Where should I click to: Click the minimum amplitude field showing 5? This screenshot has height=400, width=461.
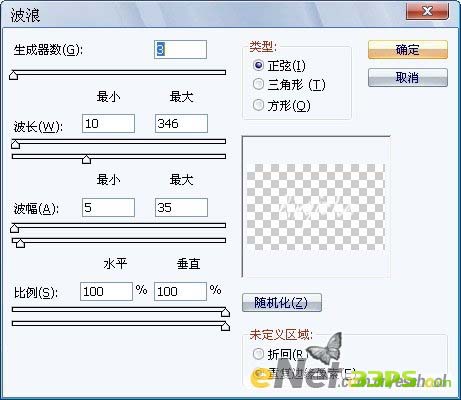[108, 207]
